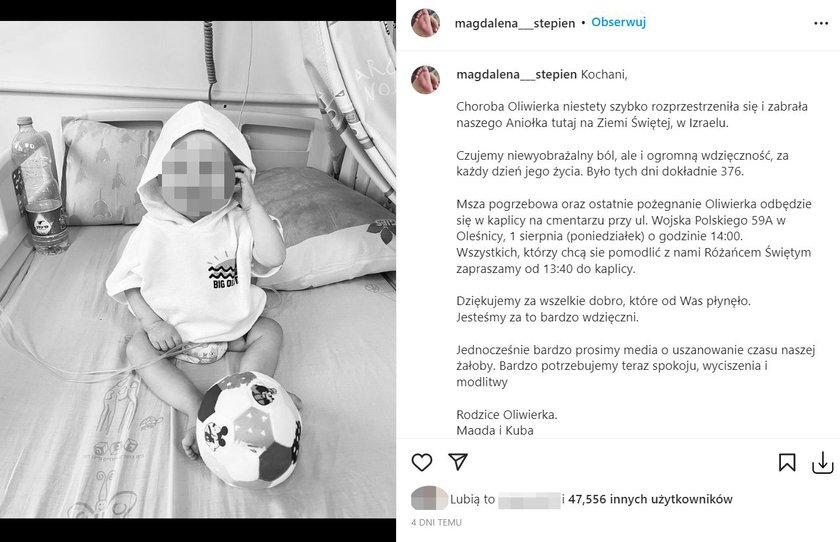Open magdalena__stepien username in caption
This screenshot has height=542, width=840.
pyautogui.click(x=516, y=74)
